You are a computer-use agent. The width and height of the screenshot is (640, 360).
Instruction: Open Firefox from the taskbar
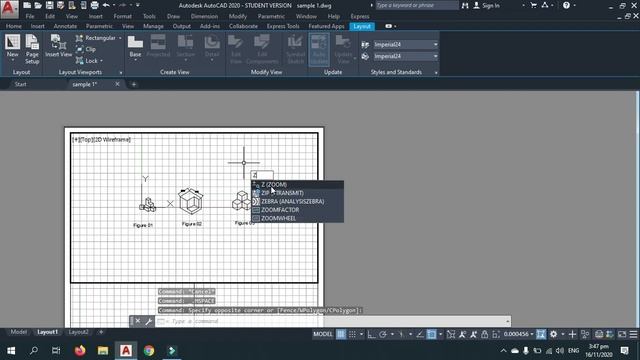click(80, 351)
